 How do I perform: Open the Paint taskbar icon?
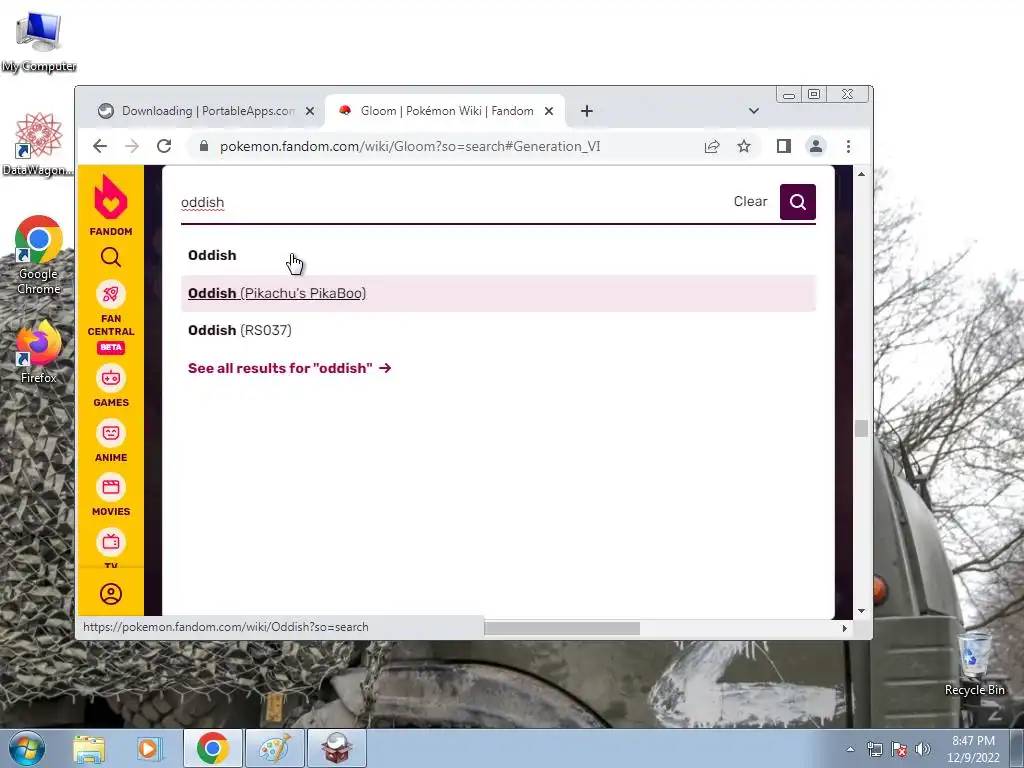point(274,748)
